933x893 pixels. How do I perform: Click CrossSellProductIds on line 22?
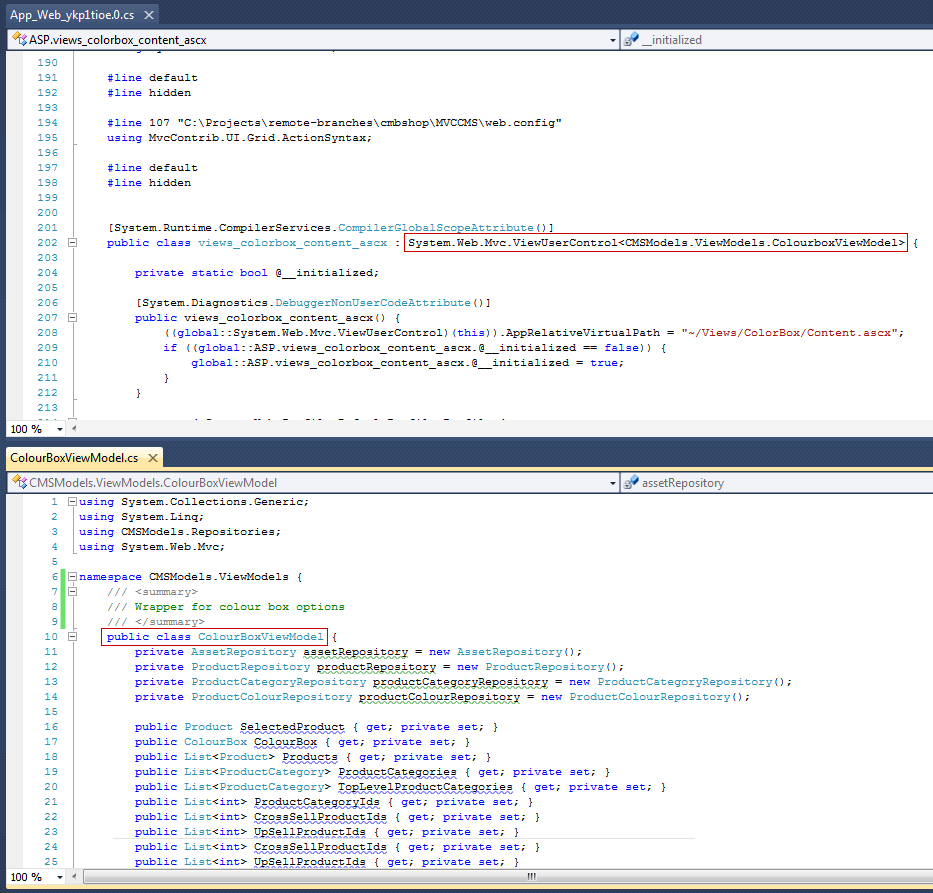pos(320,817)
